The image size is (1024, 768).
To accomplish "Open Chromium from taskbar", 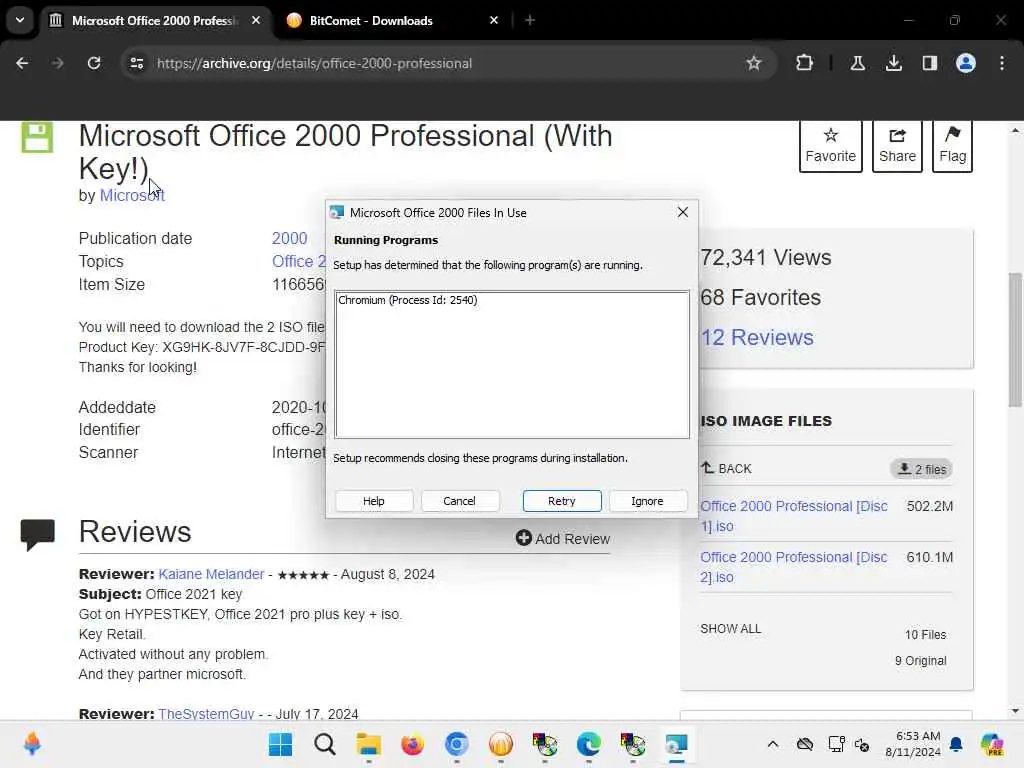I will [456, 744].
